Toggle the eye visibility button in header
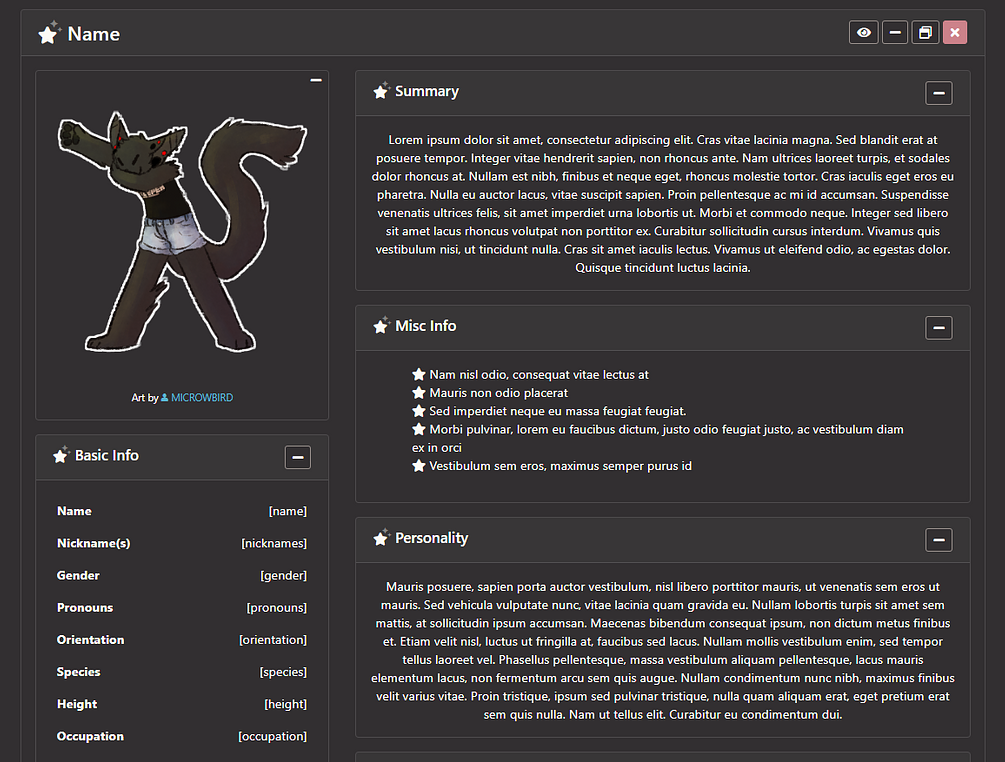 (863, 33)
